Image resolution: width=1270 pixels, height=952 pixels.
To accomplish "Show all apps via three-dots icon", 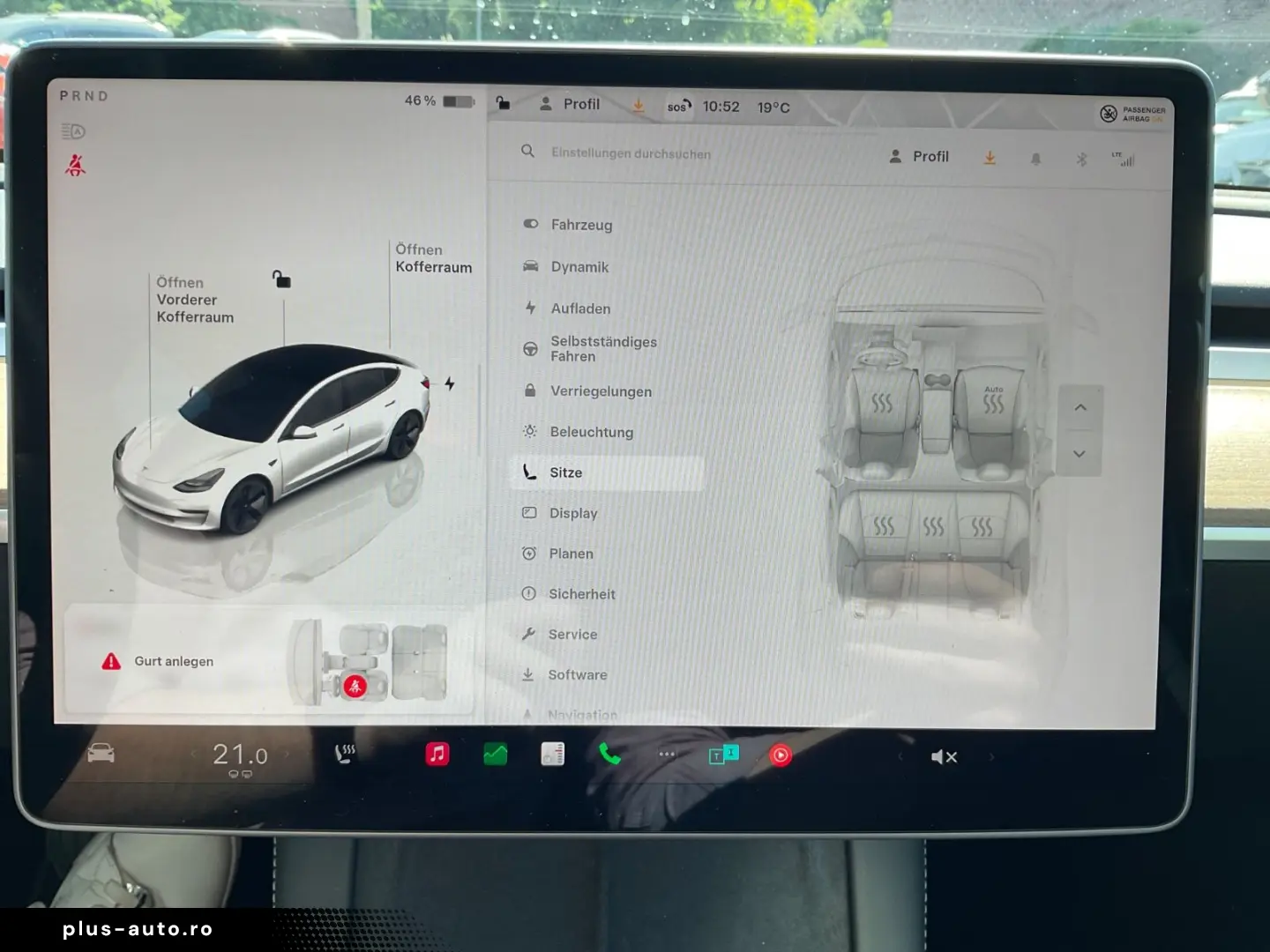I will [x=667, y=755].
